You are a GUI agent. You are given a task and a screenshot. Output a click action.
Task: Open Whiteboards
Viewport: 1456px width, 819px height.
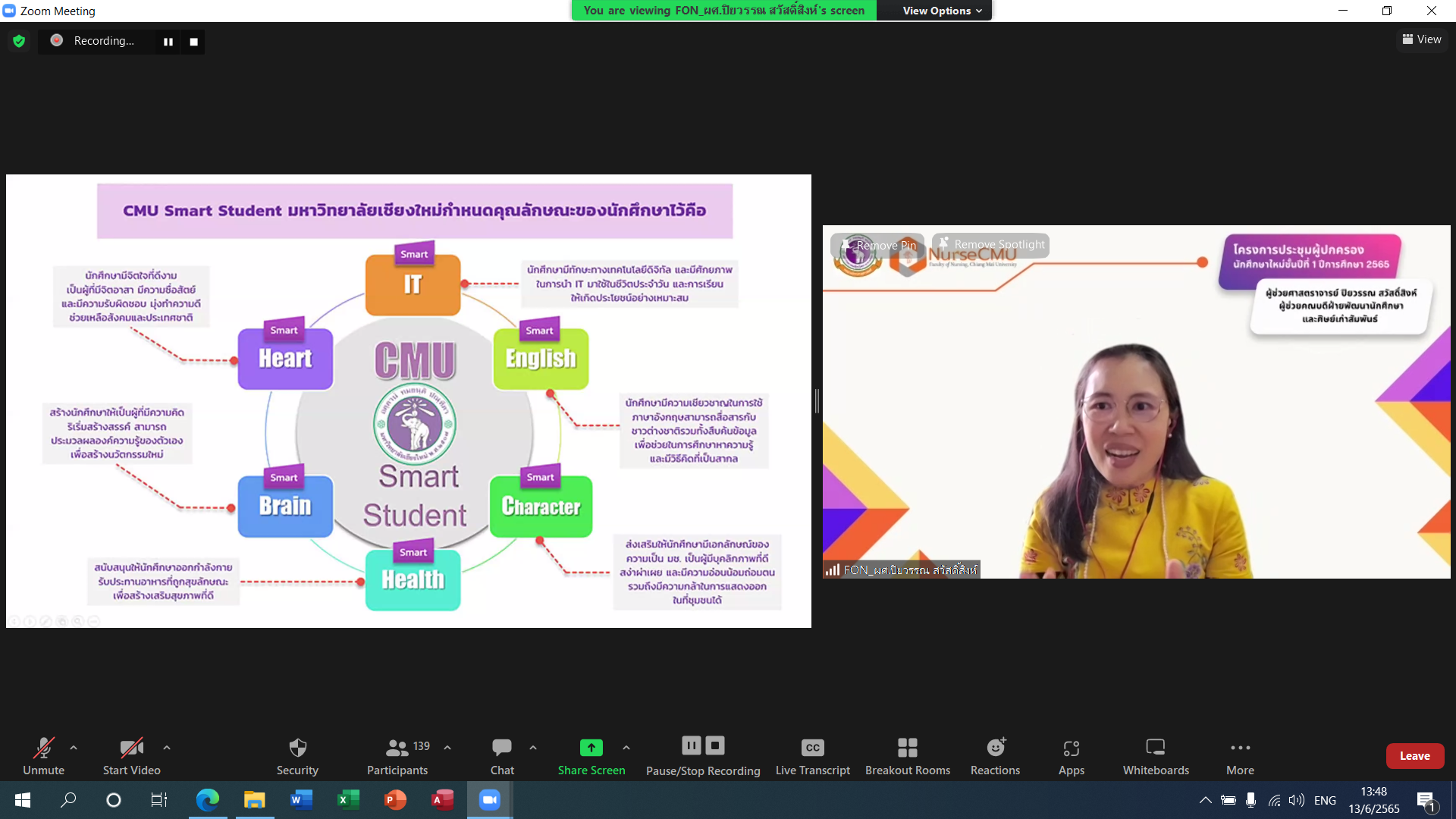point(1156,756)
